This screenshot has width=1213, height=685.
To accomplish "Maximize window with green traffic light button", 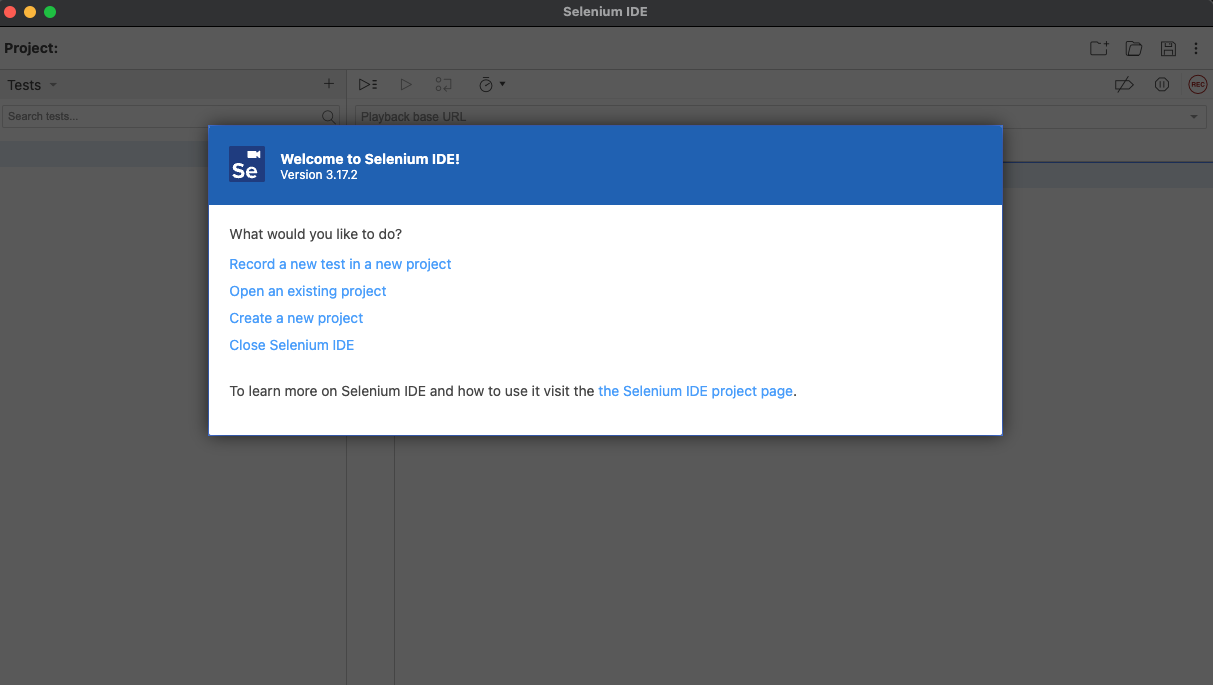I will tap(50, 12).
